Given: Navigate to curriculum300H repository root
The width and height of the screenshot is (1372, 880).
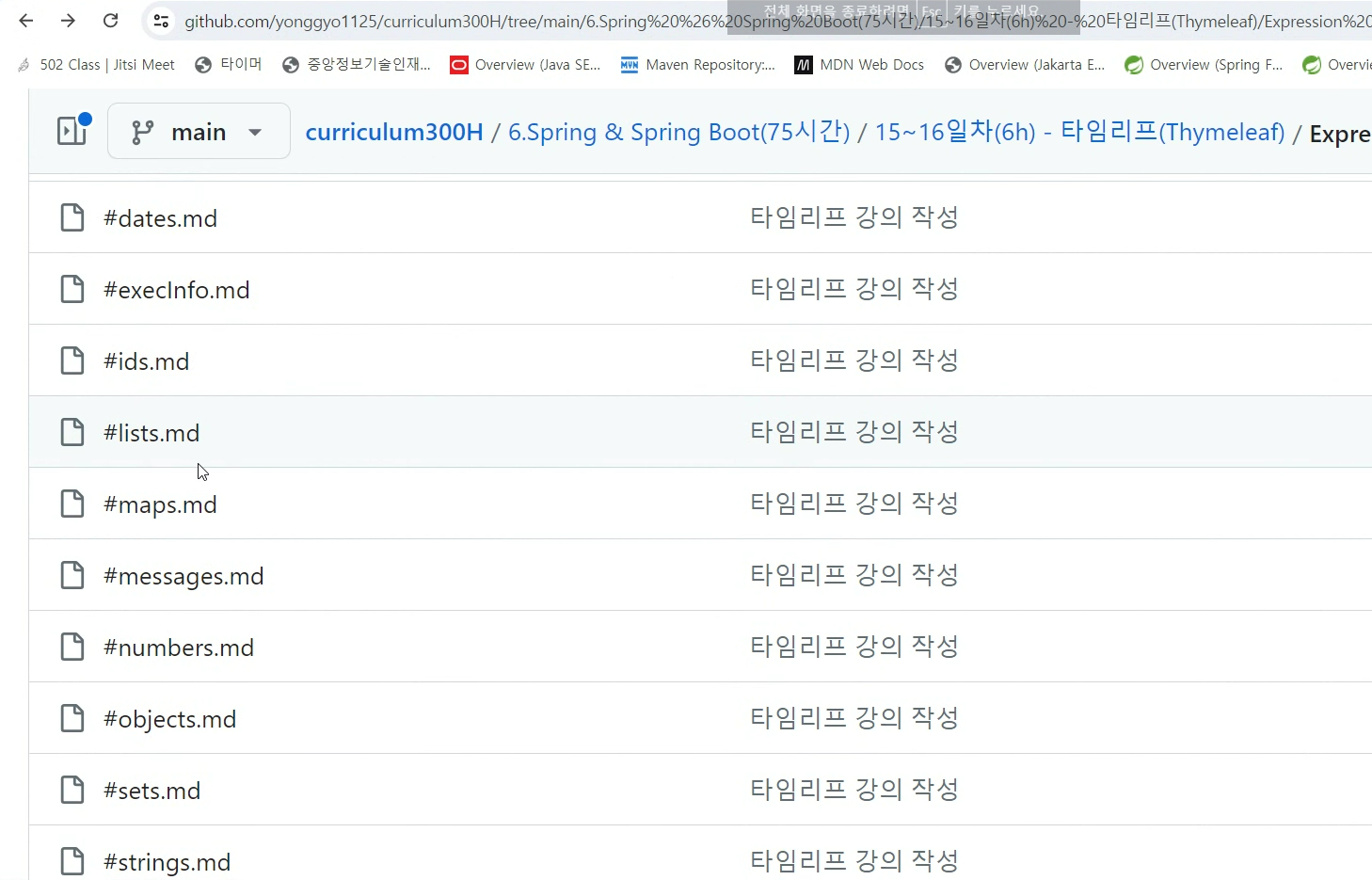Looking at the screenshot, I should (x=394, y=132).
